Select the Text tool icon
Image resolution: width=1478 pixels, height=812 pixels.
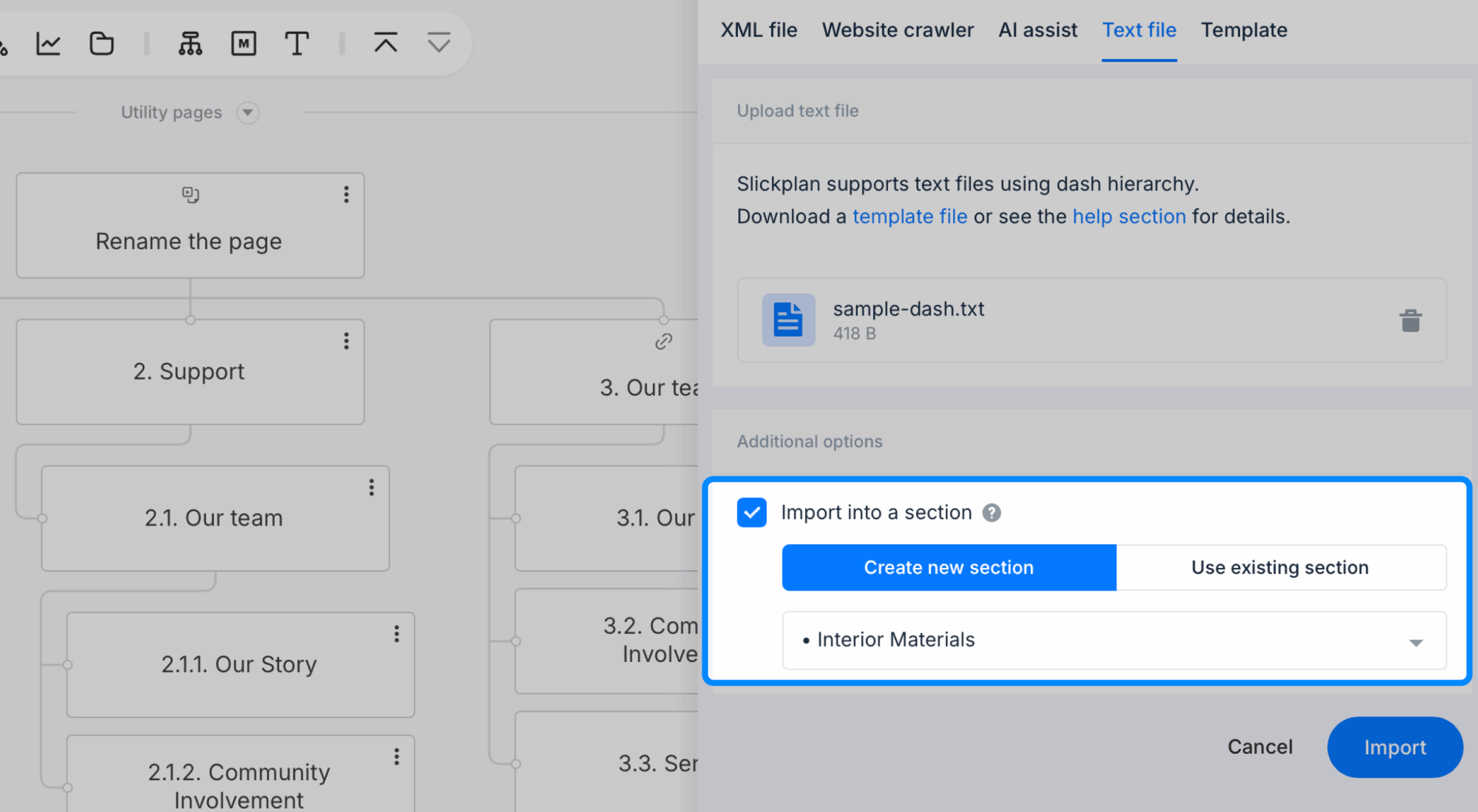pyautogui.click(x=297, y=43)
